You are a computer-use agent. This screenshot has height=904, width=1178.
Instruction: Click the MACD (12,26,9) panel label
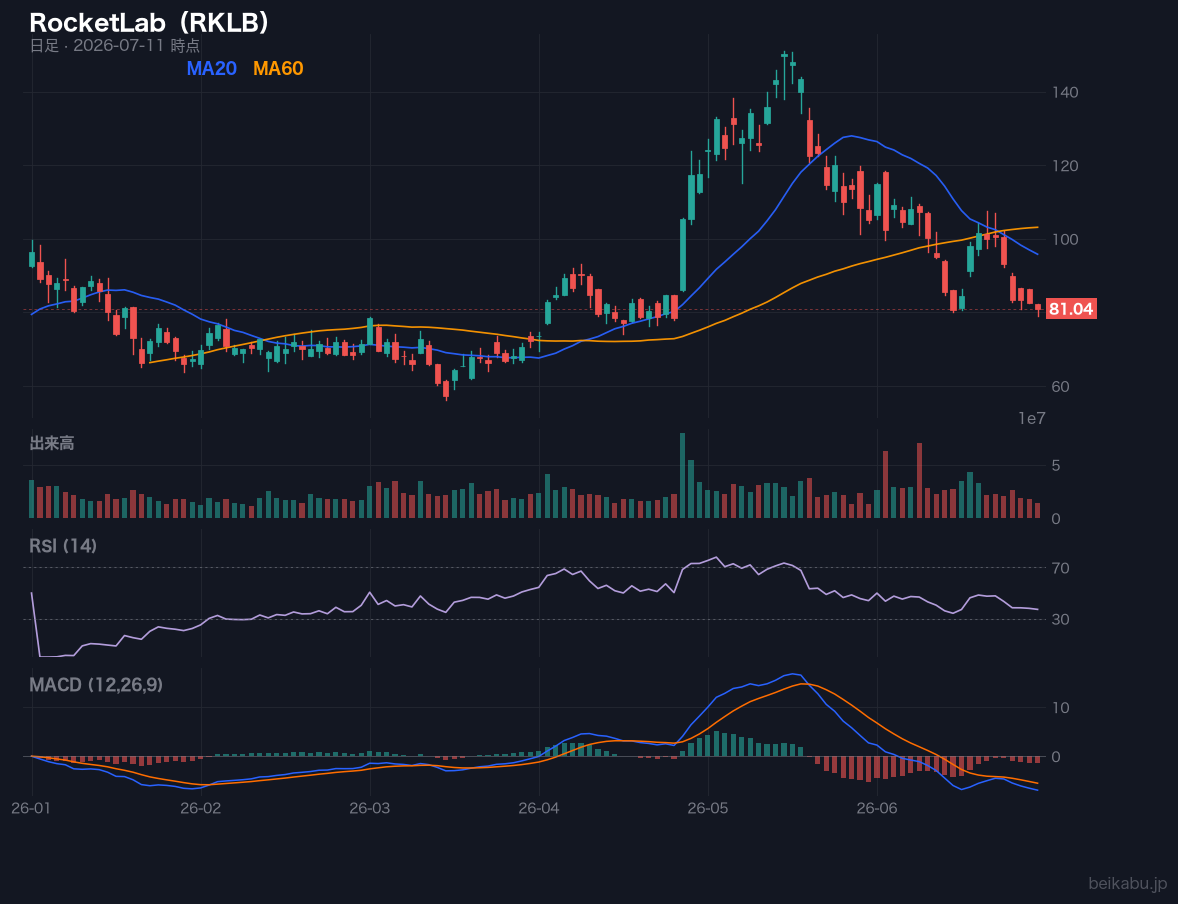(96, 685)
